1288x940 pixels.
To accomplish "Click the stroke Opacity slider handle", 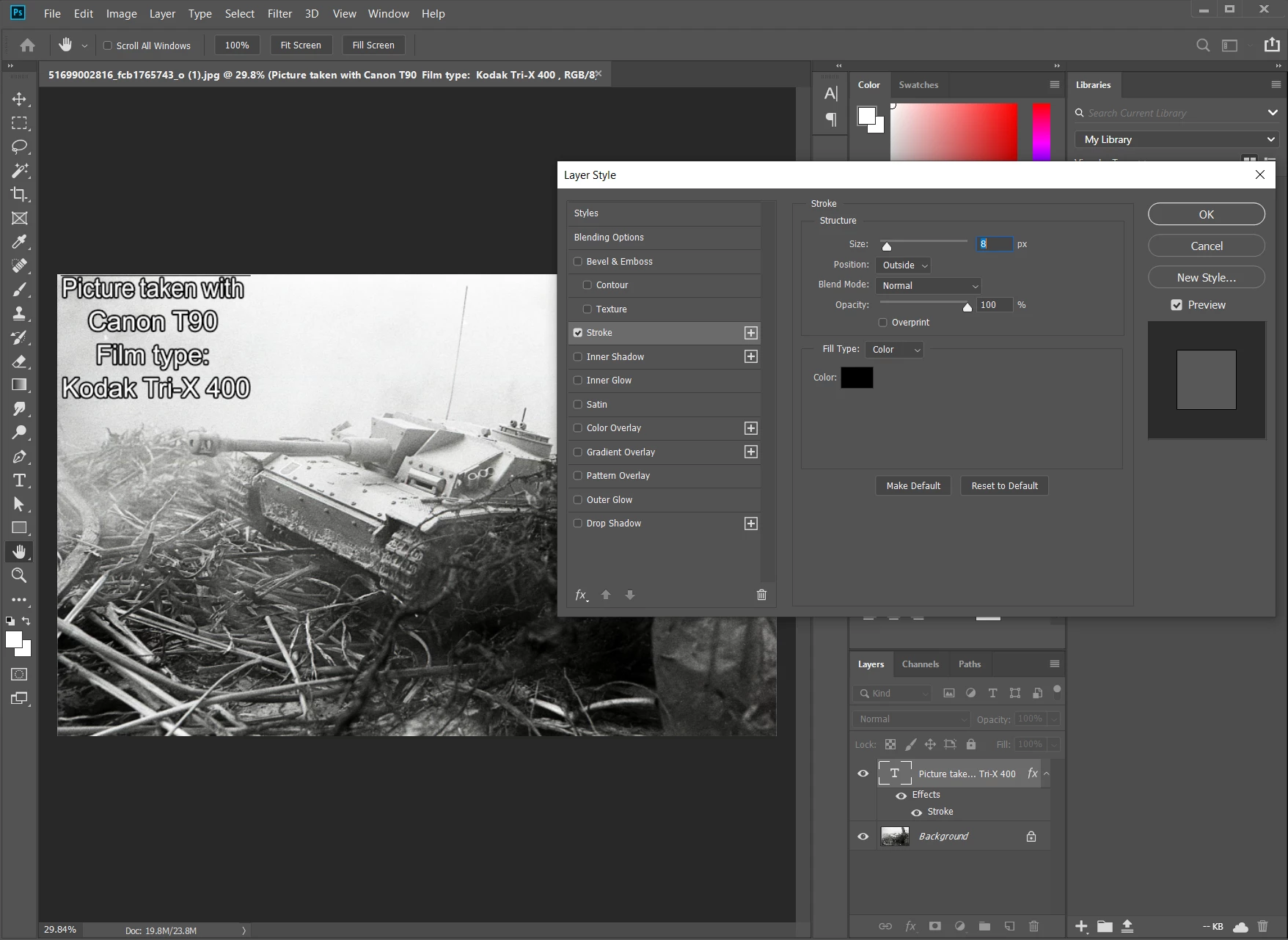I will click(x=967, y=307).
